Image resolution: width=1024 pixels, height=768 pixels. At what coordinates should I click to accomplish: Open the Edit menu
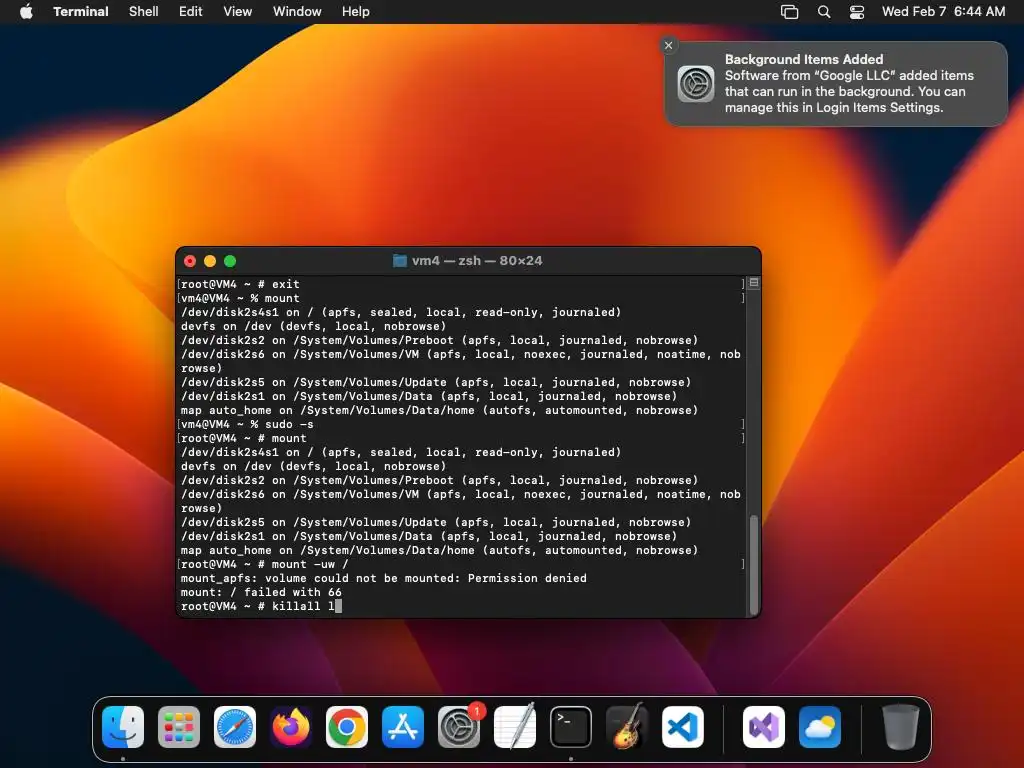[x=191, y=12]
